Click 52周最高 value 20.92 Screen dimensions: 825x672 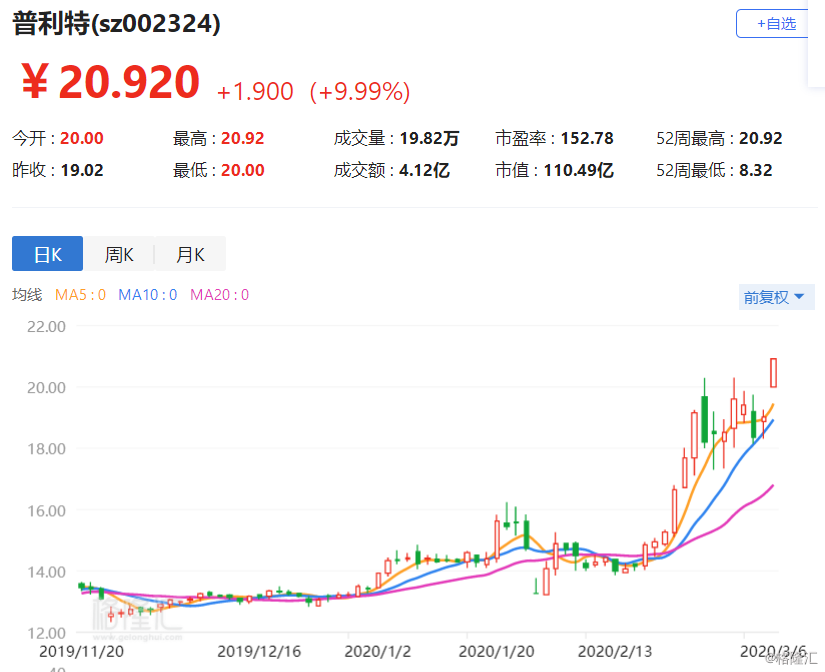[761, 138]
